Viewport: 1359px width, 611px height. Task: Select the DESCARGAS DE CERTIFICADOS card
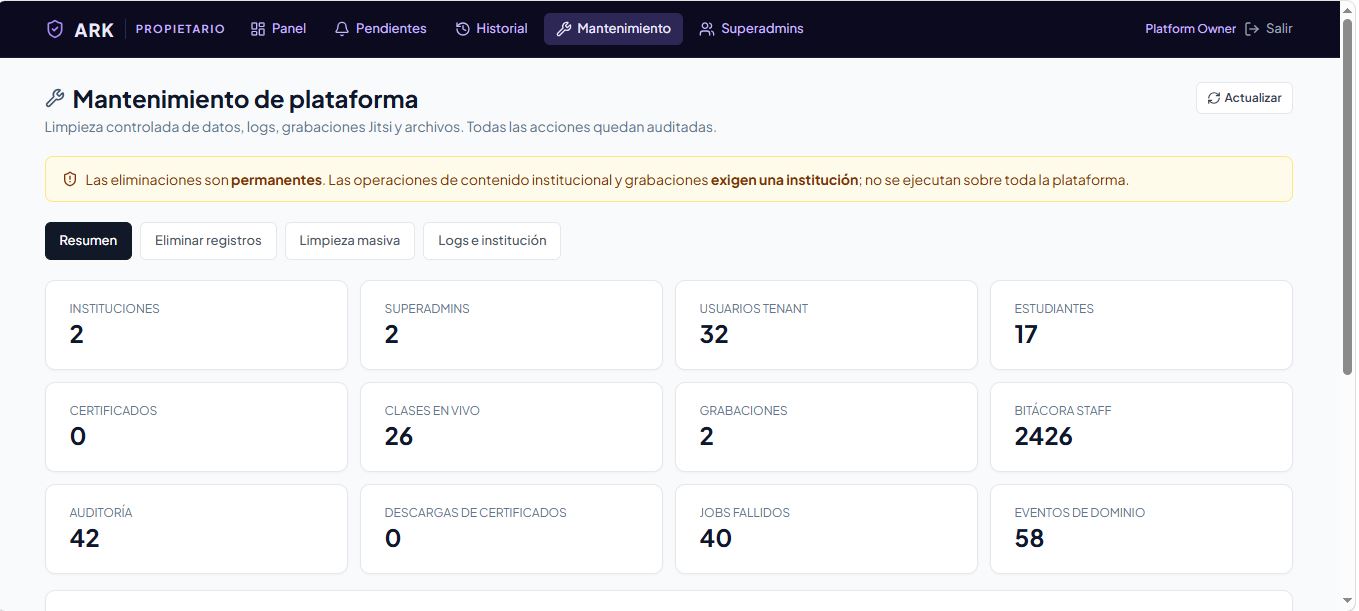(x=511, y=529)
